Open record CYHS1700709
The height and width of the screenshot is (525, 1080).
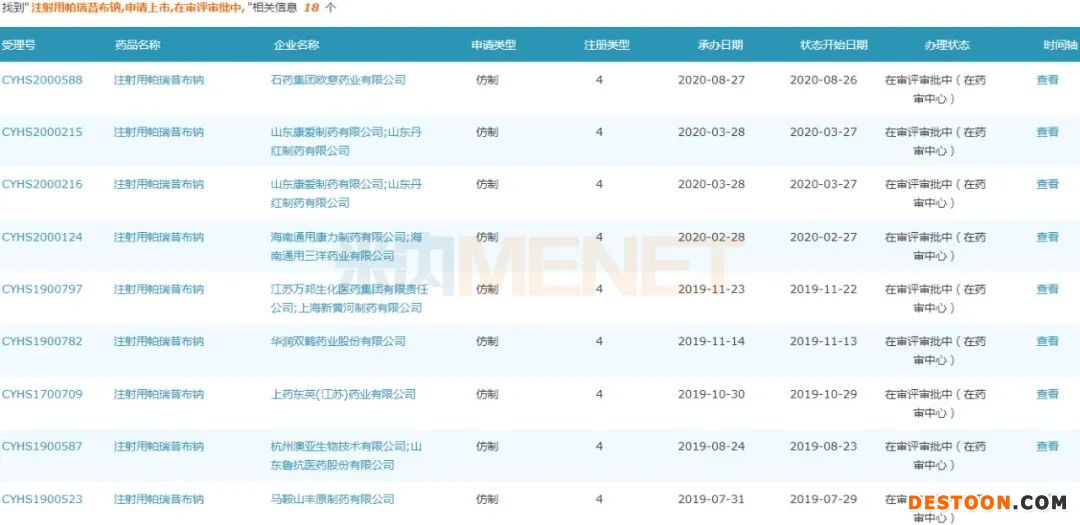42,394
